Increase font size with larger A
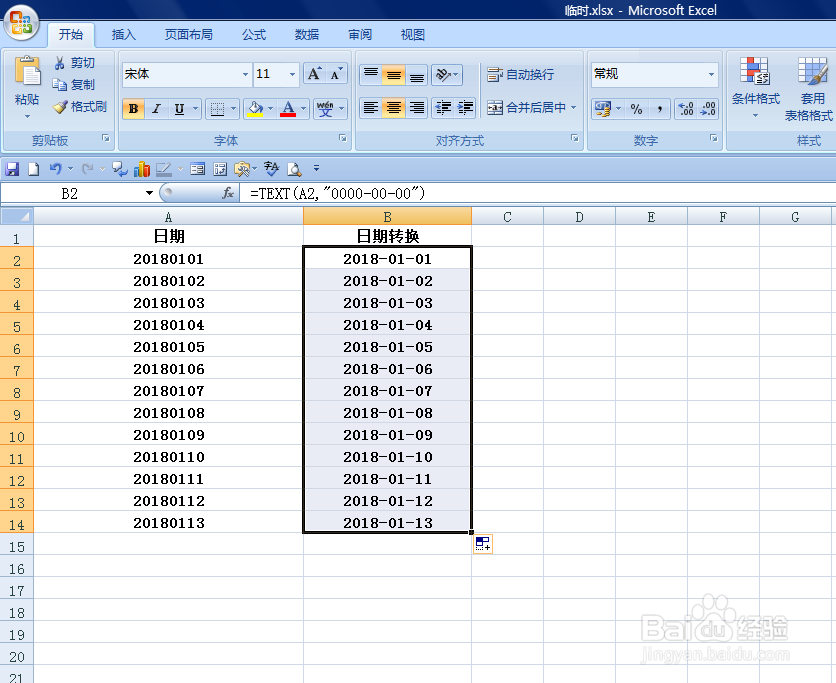The width and height of the screenshot is (836, 683). 315,74
